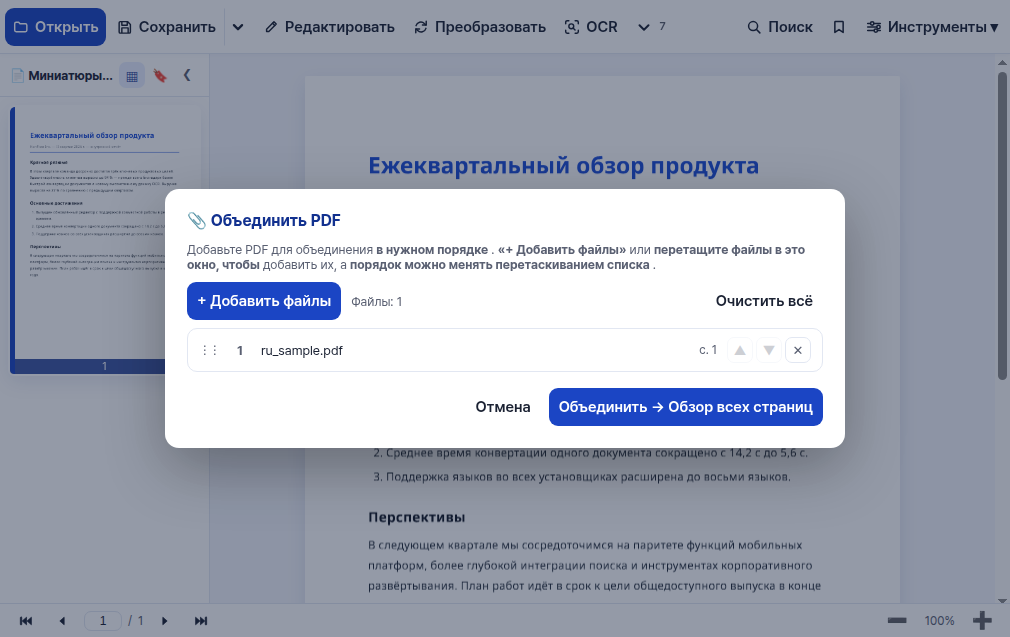The width and height of the screenshot is (1010, 637).
Task: Go to previous page arrow
Action: click(x=62, y=621)
